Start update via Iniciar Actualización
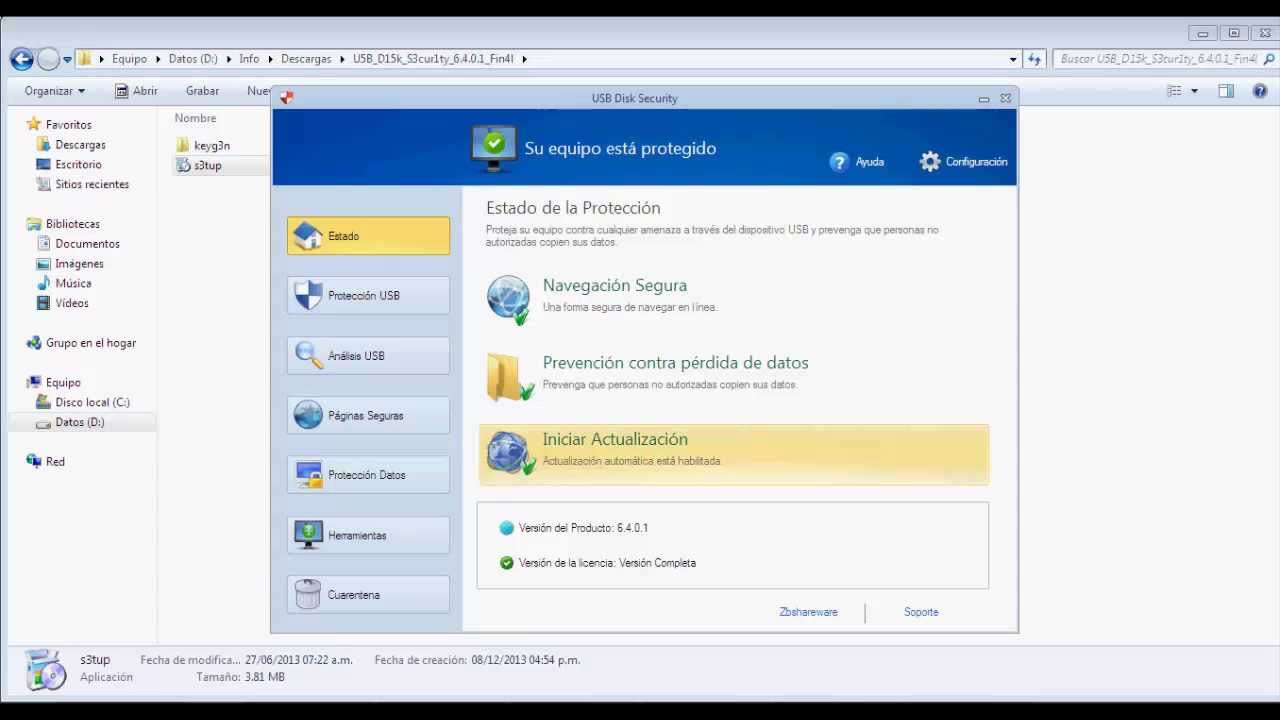The image size is (1280, 720). point(734,455)
